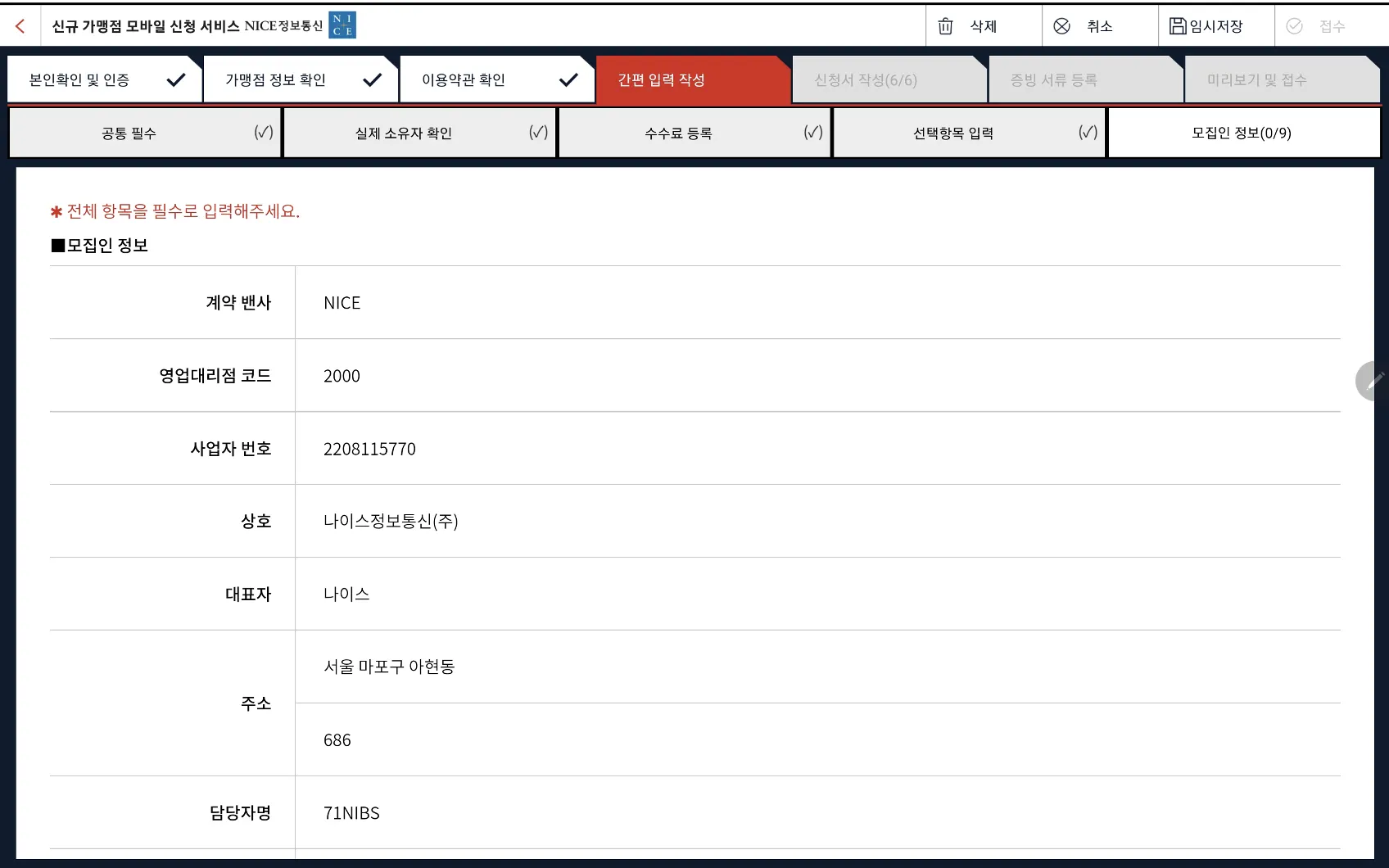Open the 가맹점 정보 확인 step
This screenshot has width=1389, height=868.
[x=301, y=79]
